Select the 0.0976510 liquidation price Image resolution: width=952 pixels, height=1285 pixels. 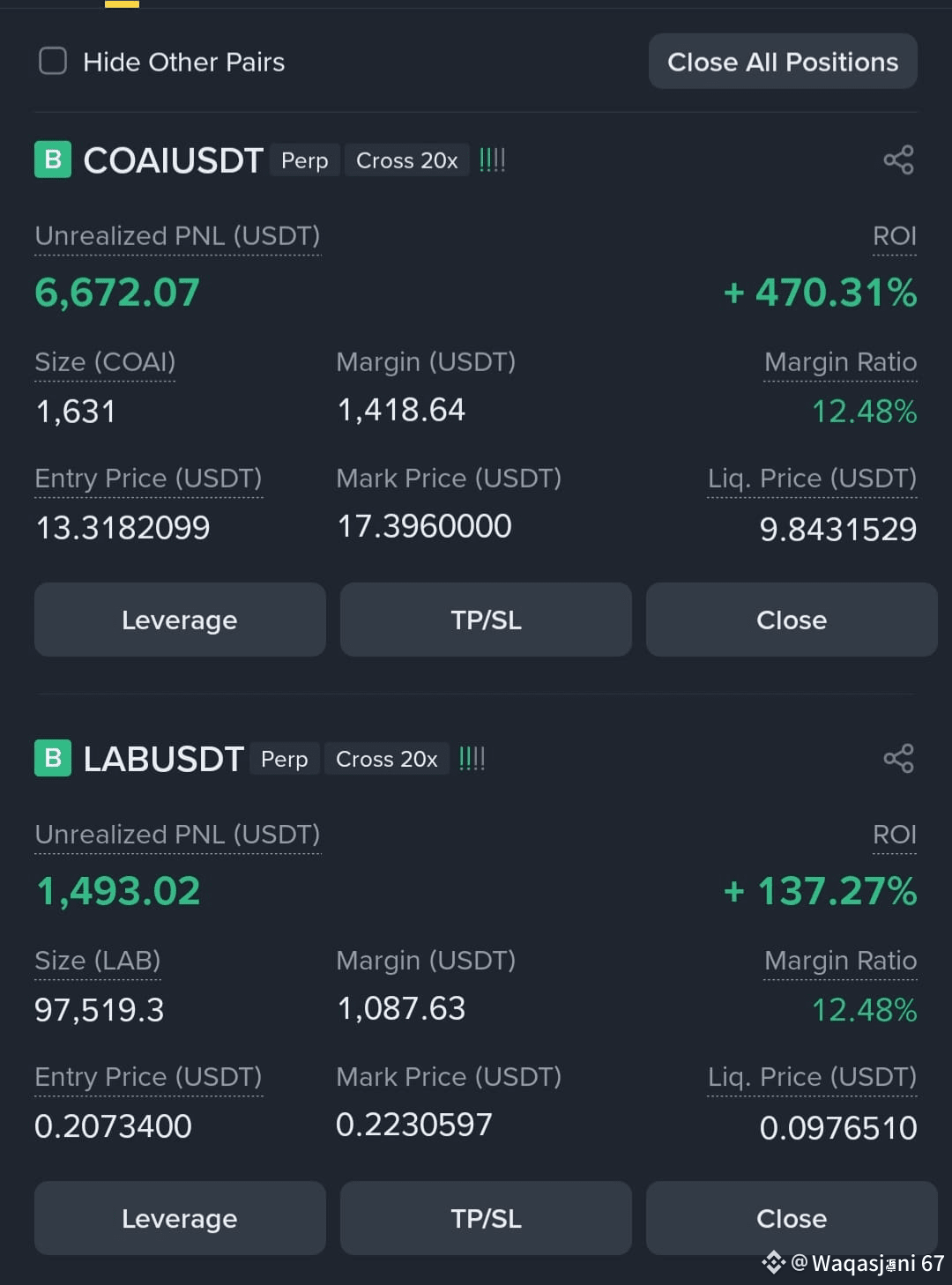[838, 1128]
